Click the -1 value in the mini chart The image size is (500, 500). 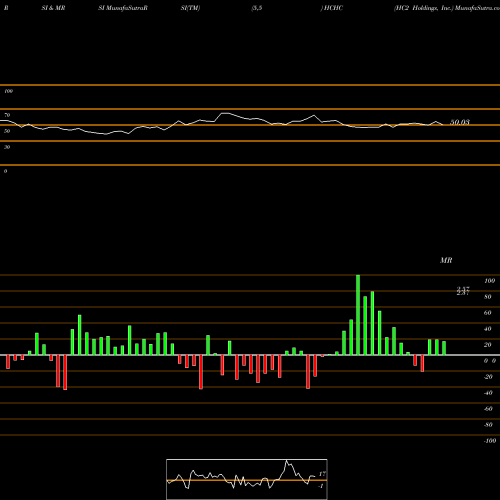321,486
